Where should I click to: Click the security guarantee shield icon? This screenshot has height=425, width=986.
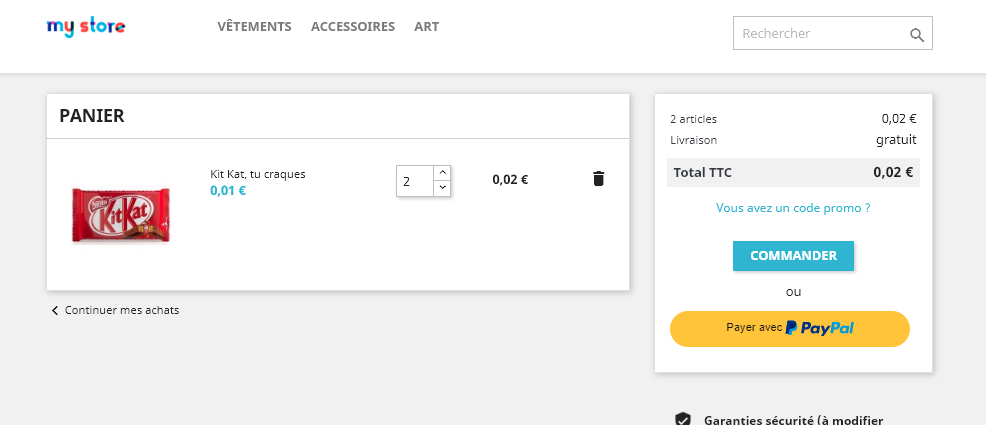click(x=683, y=419)
